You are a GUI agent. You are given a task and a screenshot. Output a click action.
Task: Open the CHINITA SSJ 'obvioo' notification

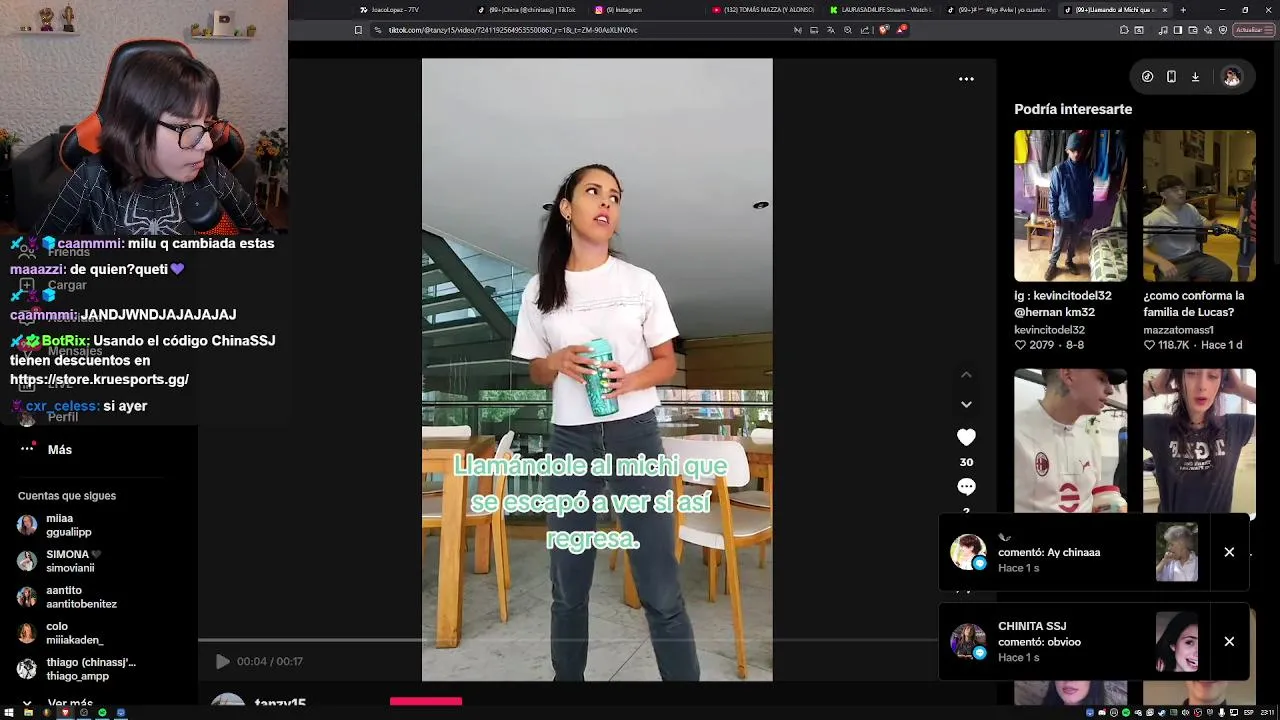point(1073,642)
